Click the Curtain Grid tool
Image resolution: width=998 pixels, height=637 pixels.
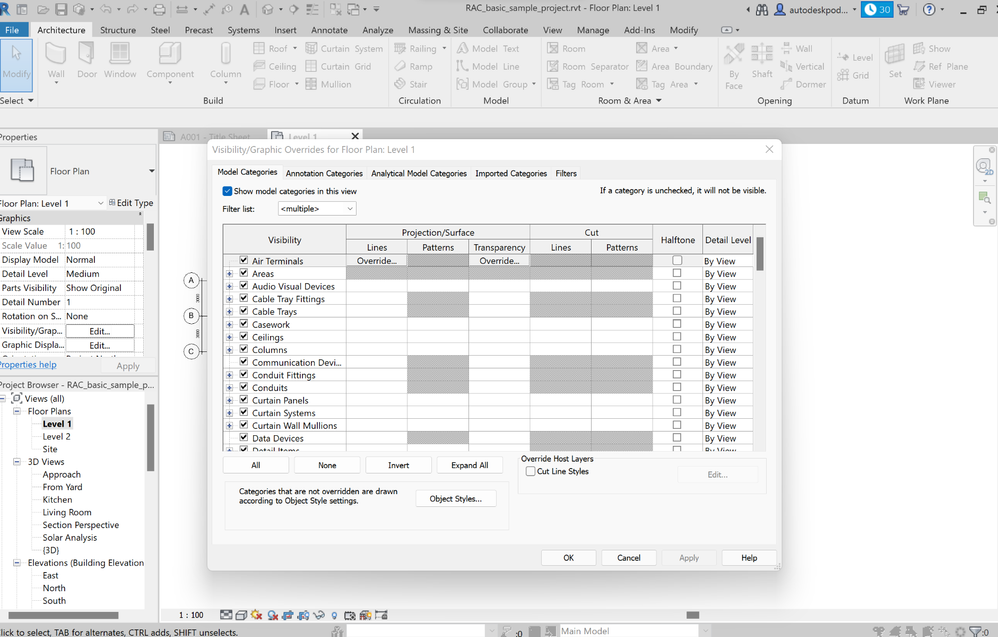tap(338, 66)
